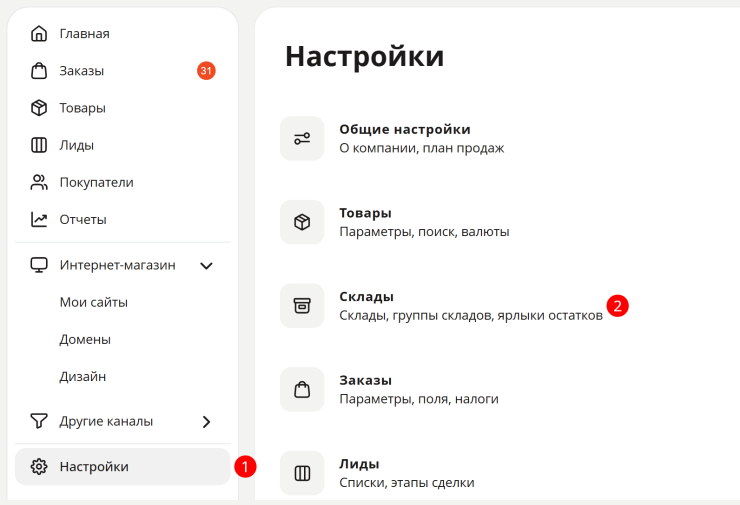Open Главная in the sidebar

pos(84,34)
